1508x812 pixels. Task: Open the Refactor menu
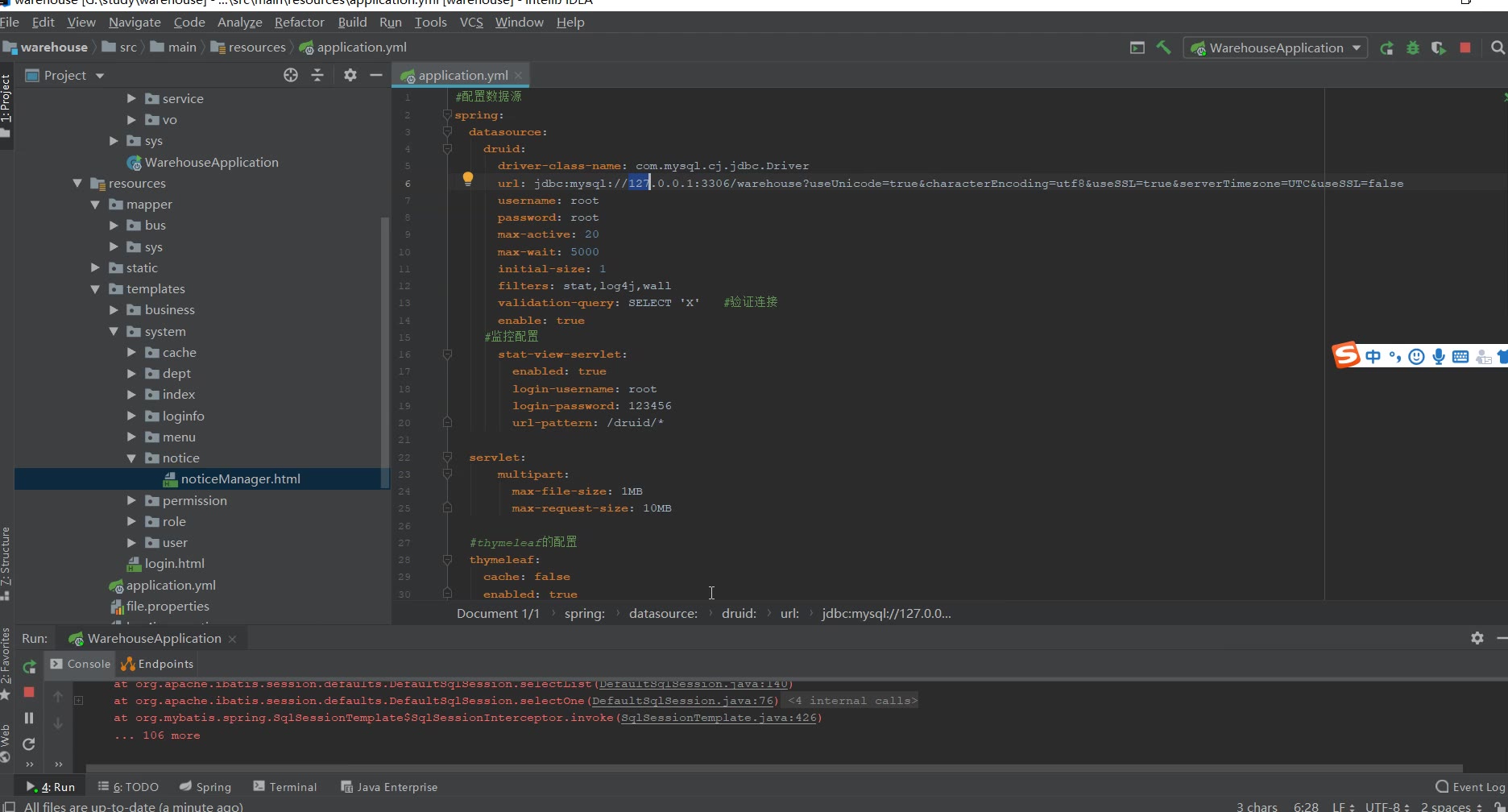[x=299, y=23]
